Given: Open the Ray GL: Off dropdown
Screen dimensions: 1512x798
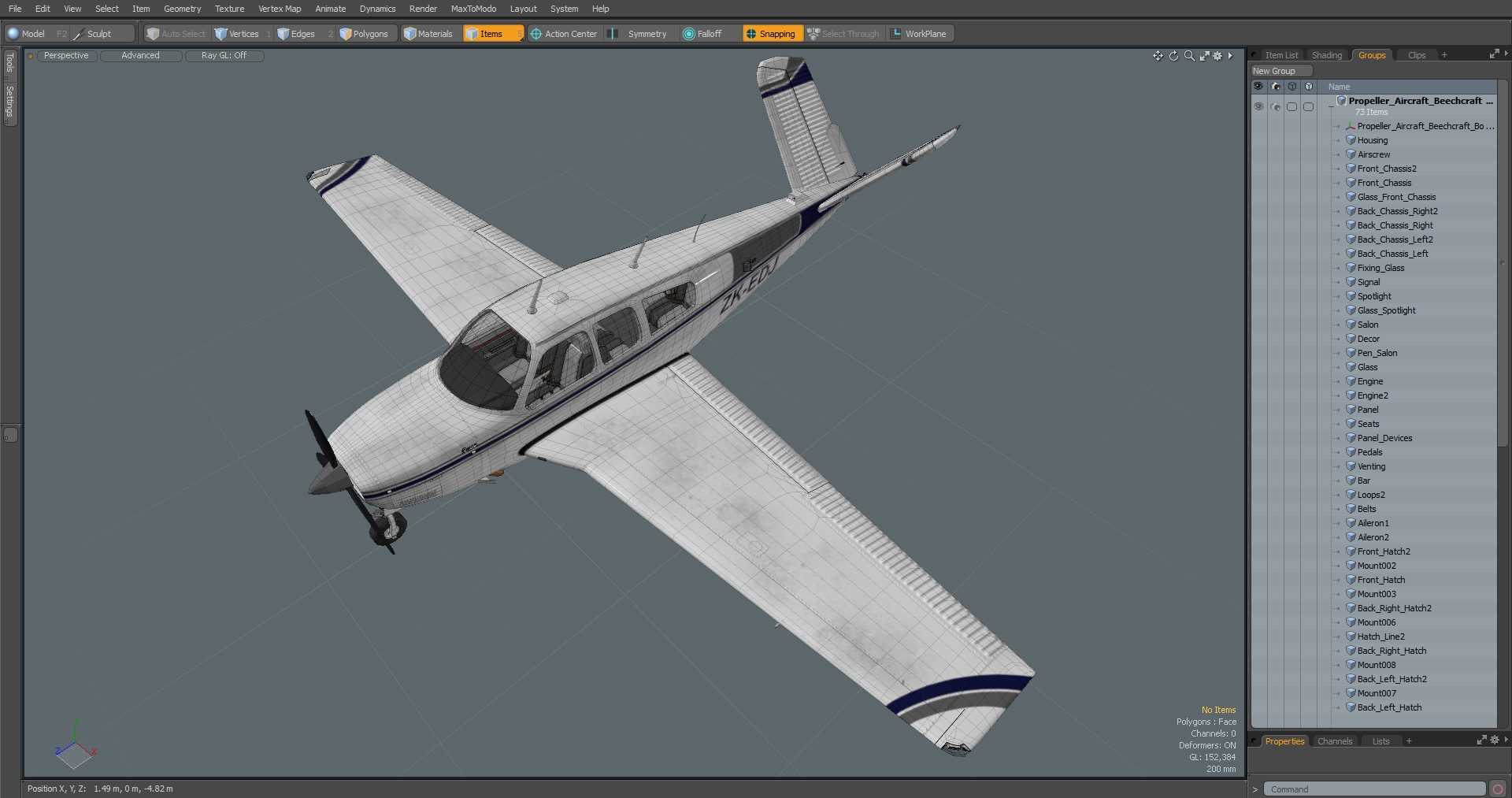Looking at the screenshot, I should 224,56.
